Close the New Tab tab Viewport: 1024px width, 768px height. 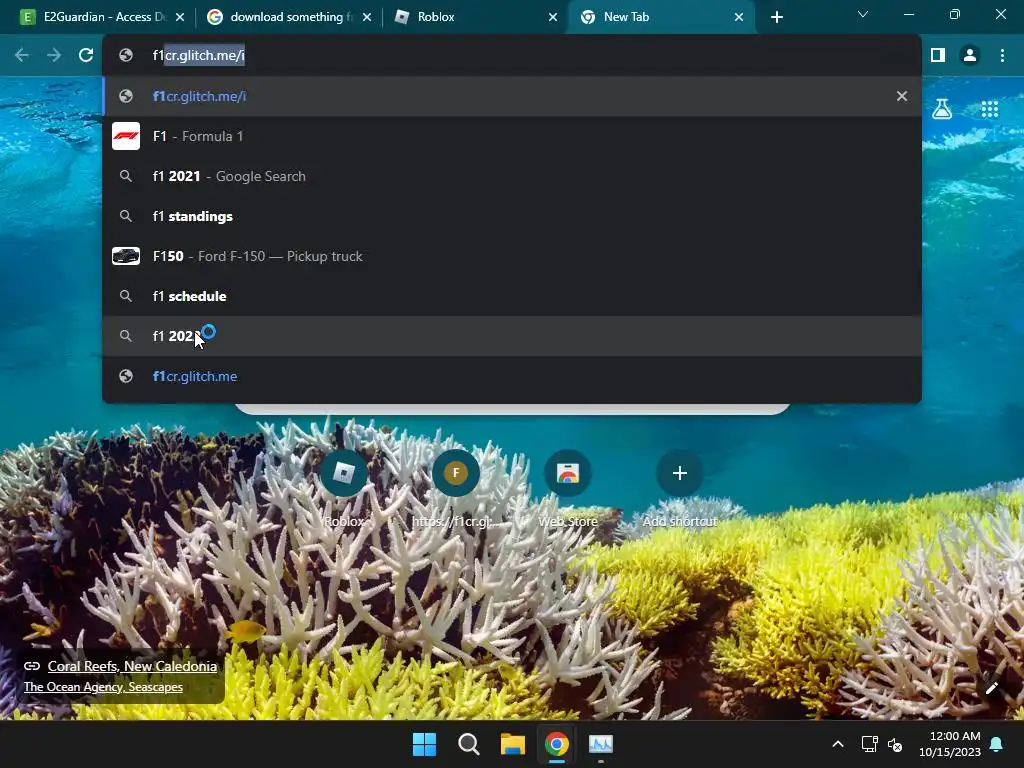[739, 17]
